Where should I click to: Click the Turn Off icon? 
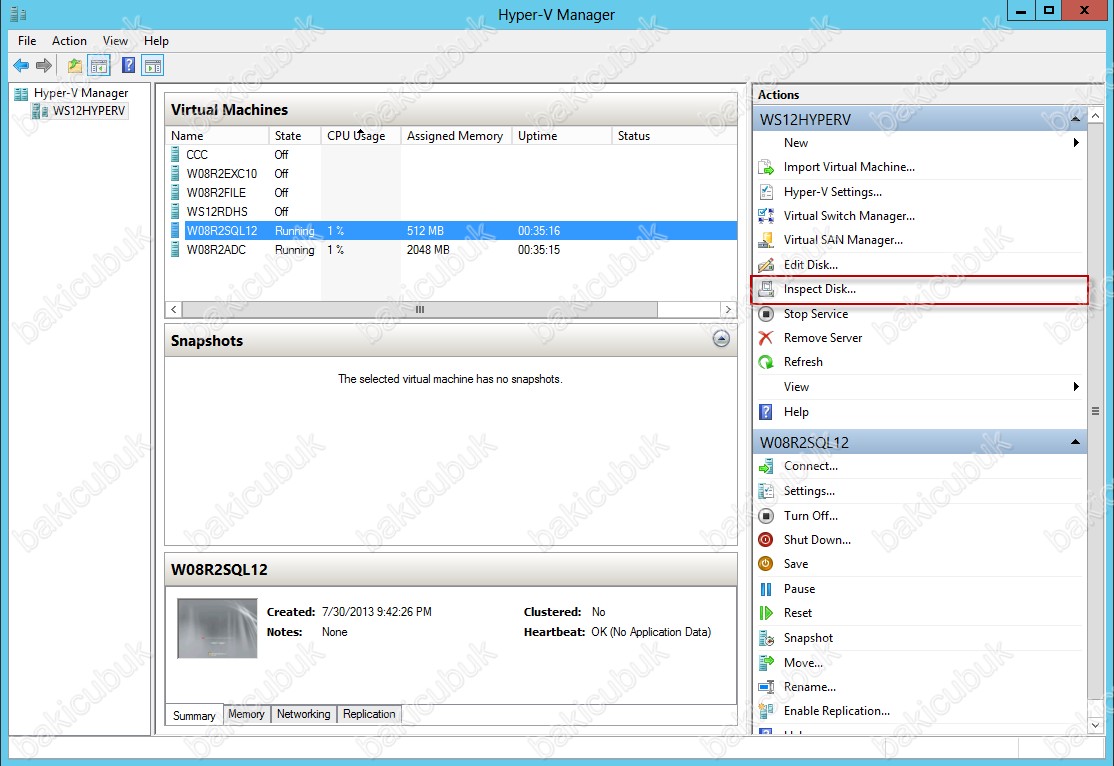pyautogui.click(x=766, y=516)
